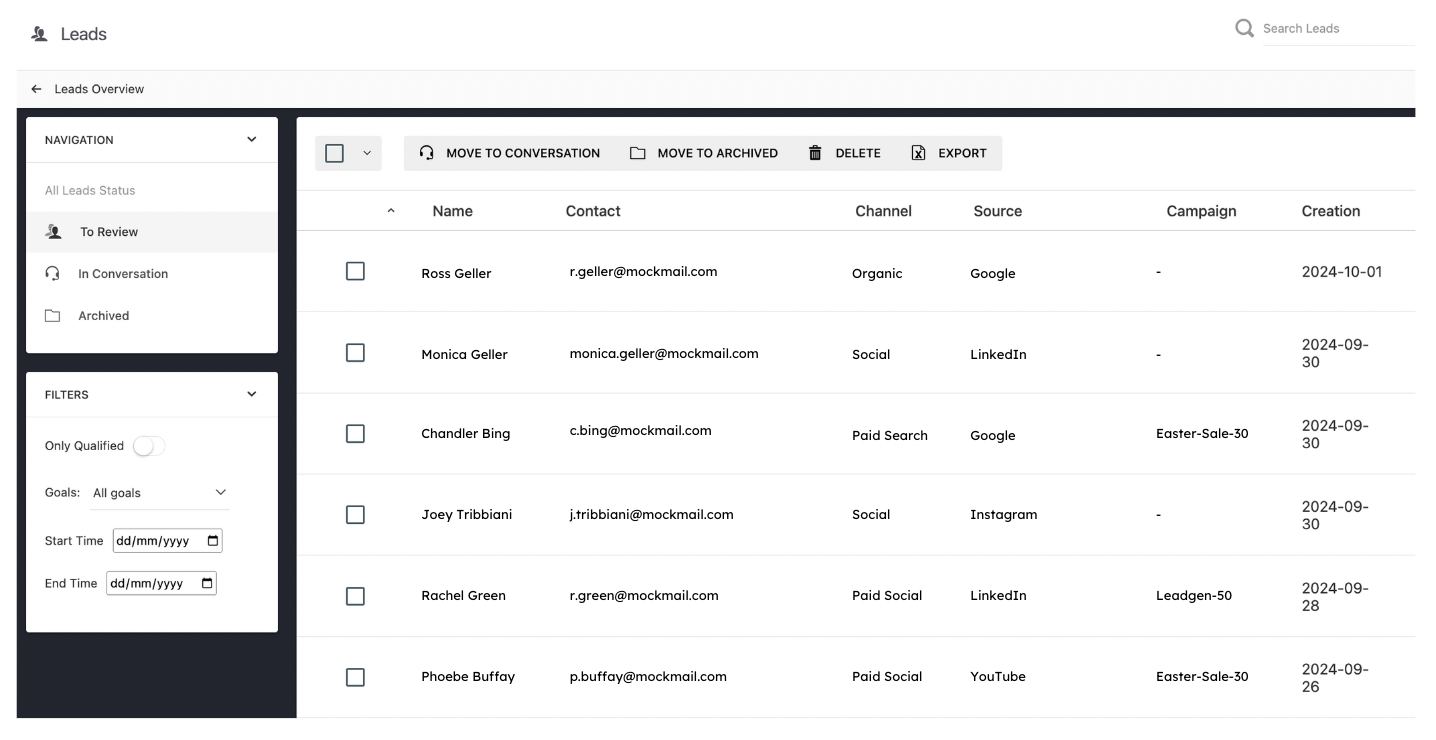Image resolution: width=1436 pixels, height=740 pixels.
Task: Click the calendar icon in End Time field
Action: (207, 584)
